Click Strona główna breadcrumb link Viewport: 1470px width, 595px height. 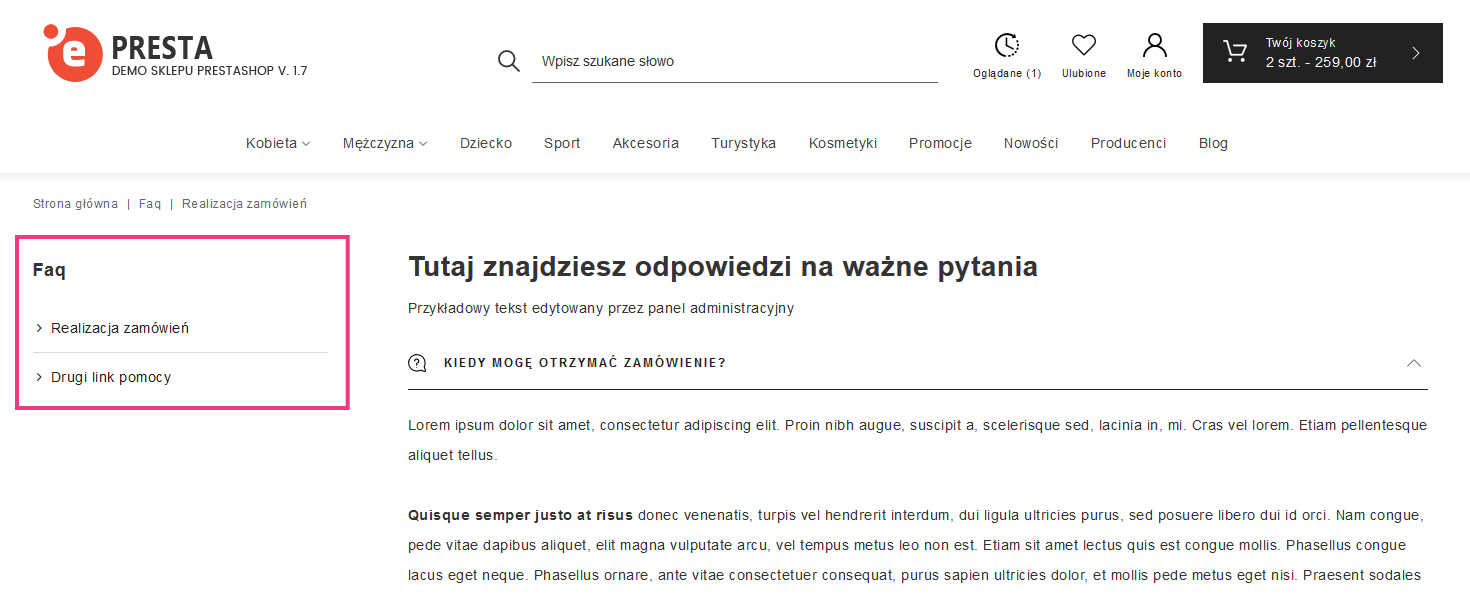tap(75, 204)
